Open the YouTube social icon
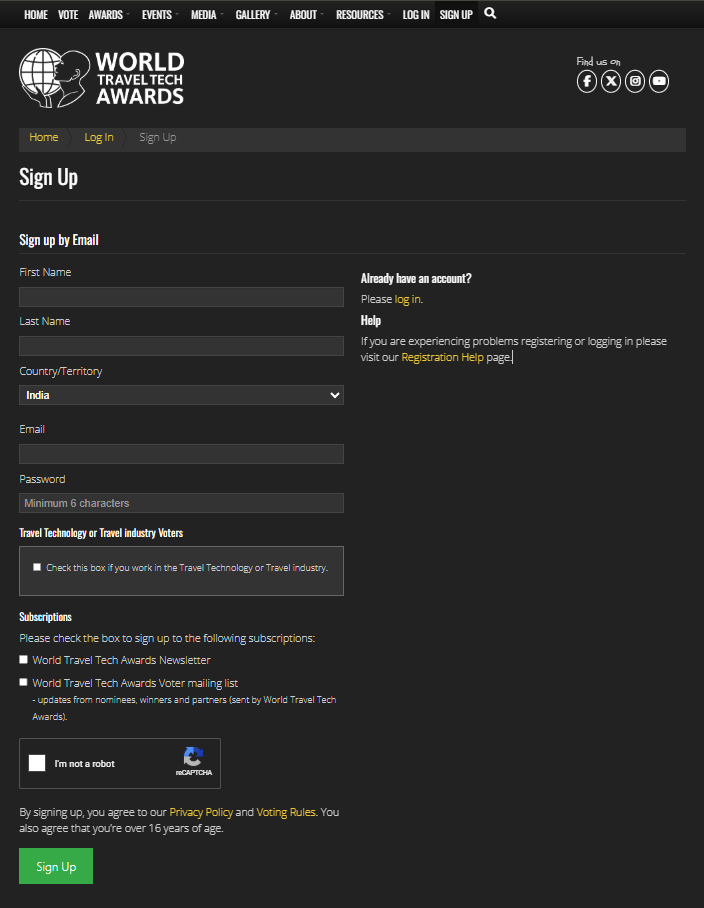704x908 pixels. click(659, 81)
